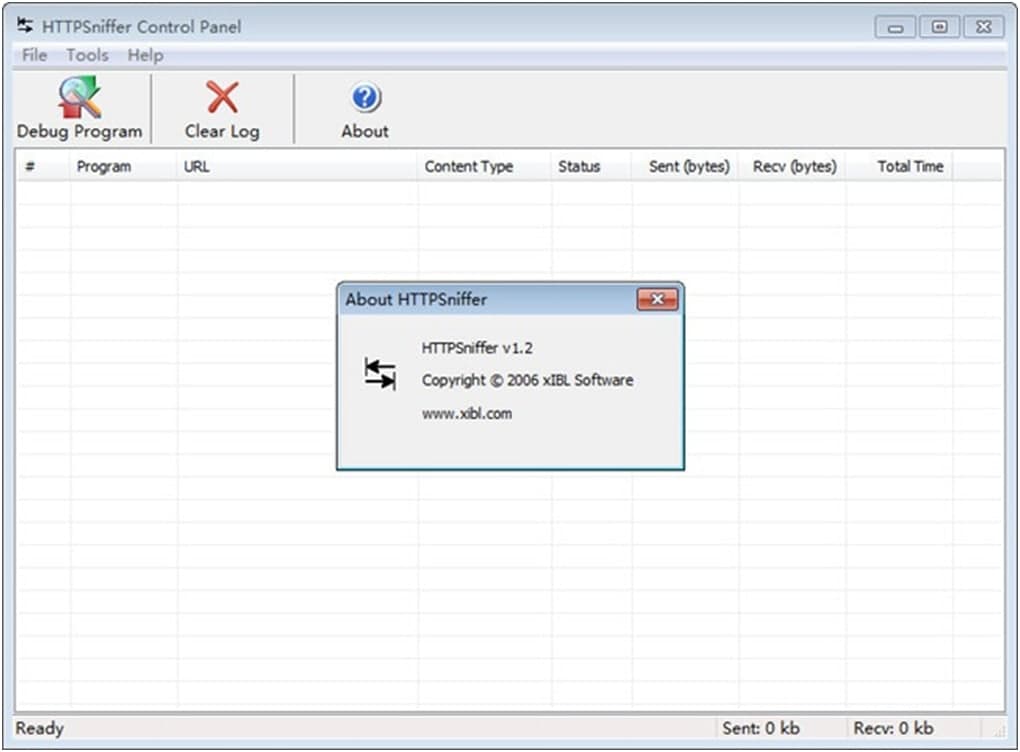This screenshot has height=752, width=1020.
Task: Sort by the Status column header
Action: [591, 167]
